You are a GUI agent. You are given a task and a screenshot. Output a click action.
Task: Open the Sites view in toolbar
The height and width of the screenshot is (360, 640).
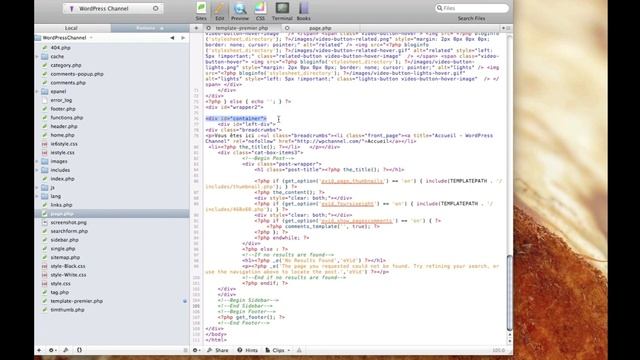(201, 11)
